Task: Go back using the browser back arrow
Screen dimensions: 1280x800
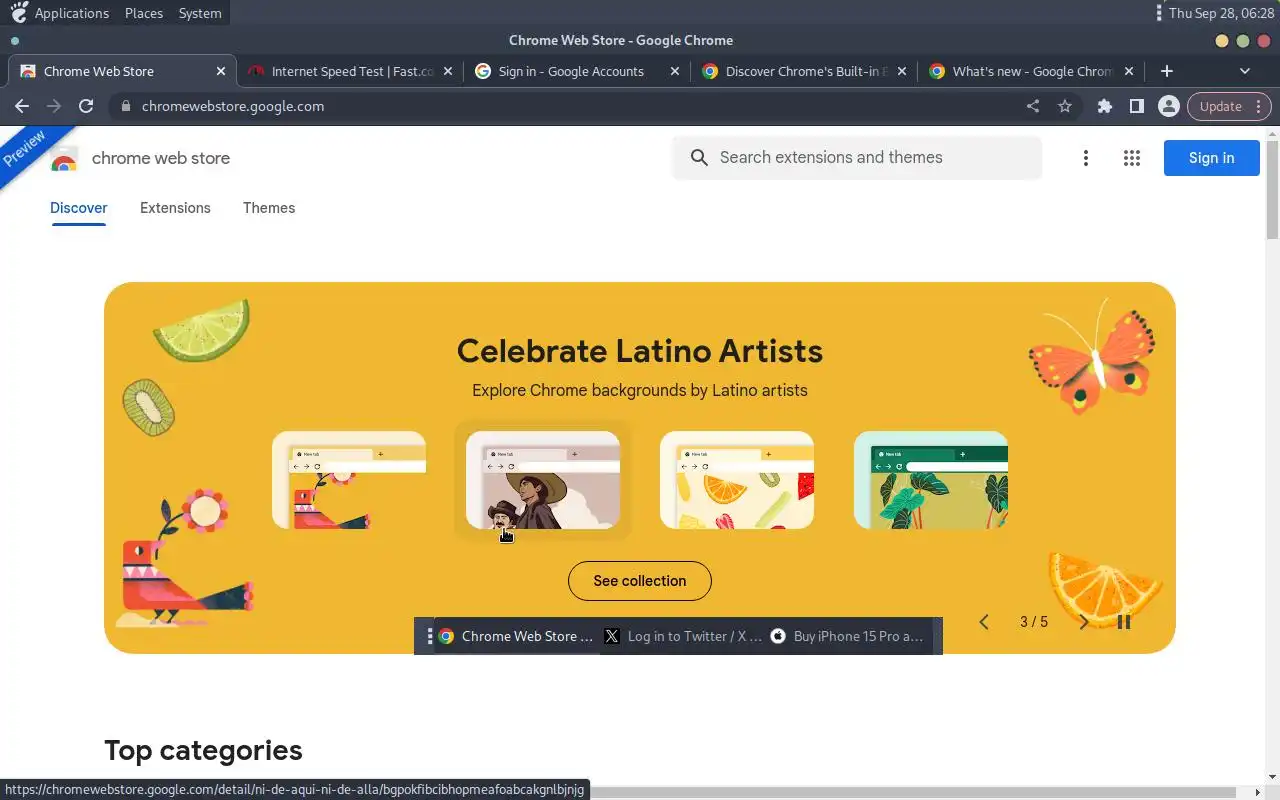Action: [x=22, y=106]
